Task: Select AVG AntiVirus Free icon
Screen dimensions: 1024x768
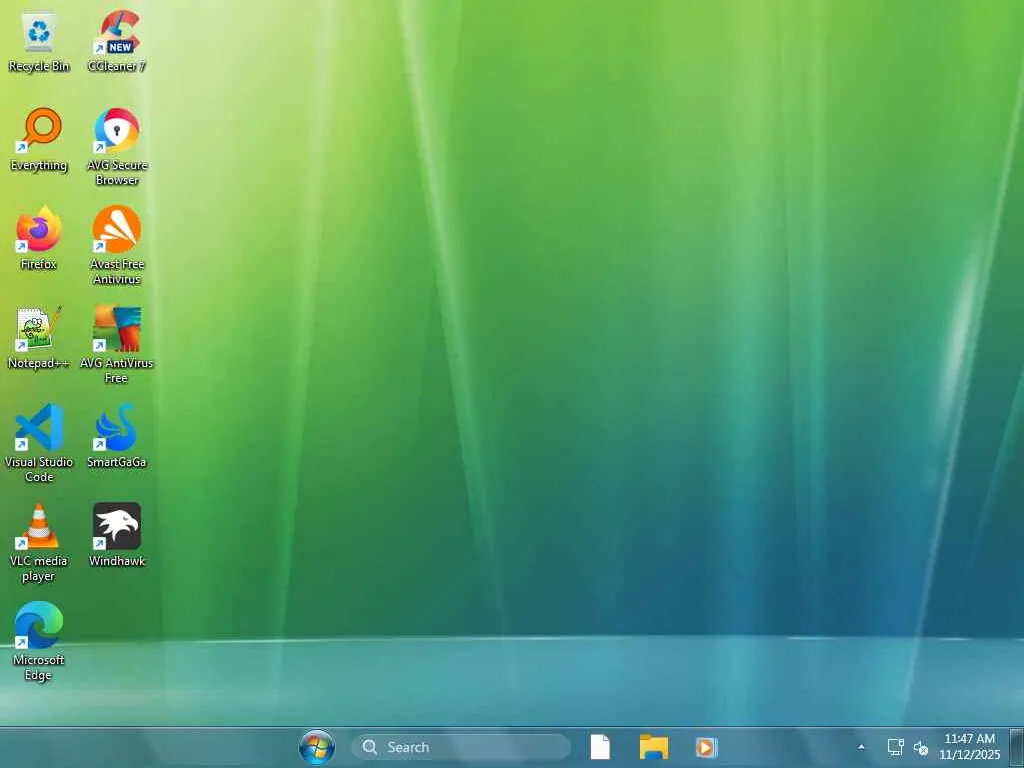Action: point(117,344)
